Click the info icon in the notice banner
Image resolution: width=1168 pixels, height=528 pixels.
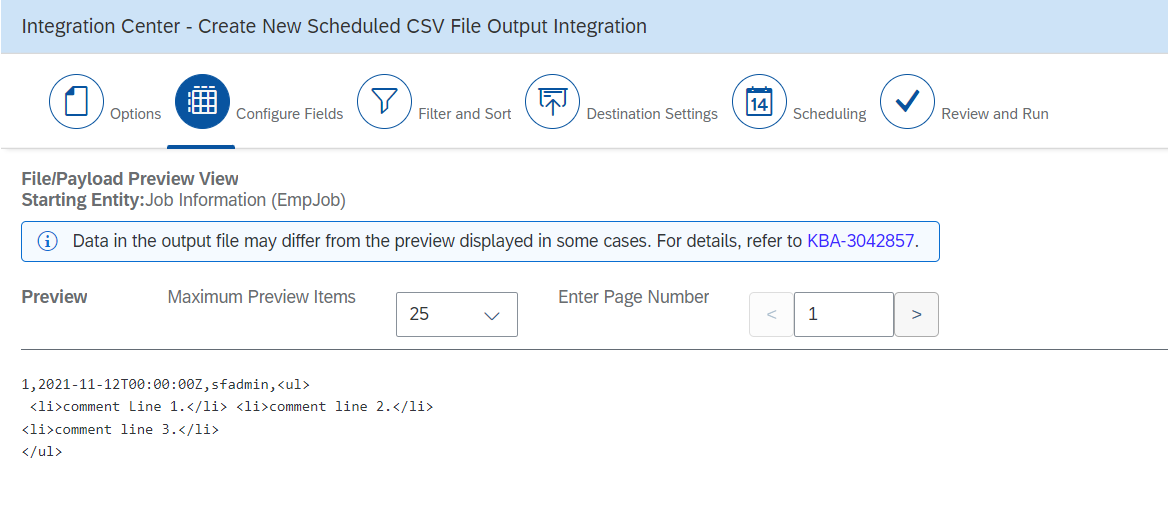tap(48, 241)
